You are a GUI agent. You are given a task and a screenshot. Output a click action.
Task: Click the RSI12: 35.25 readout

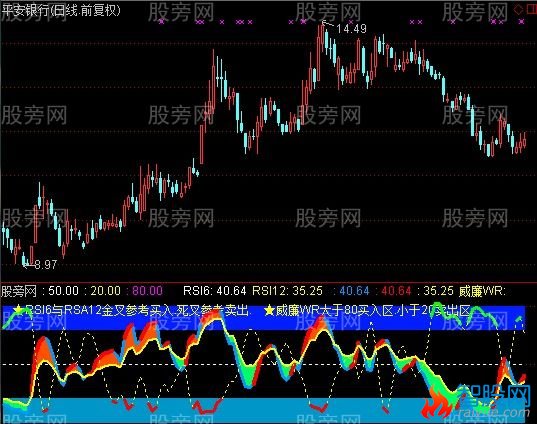(x=287, y=291)
